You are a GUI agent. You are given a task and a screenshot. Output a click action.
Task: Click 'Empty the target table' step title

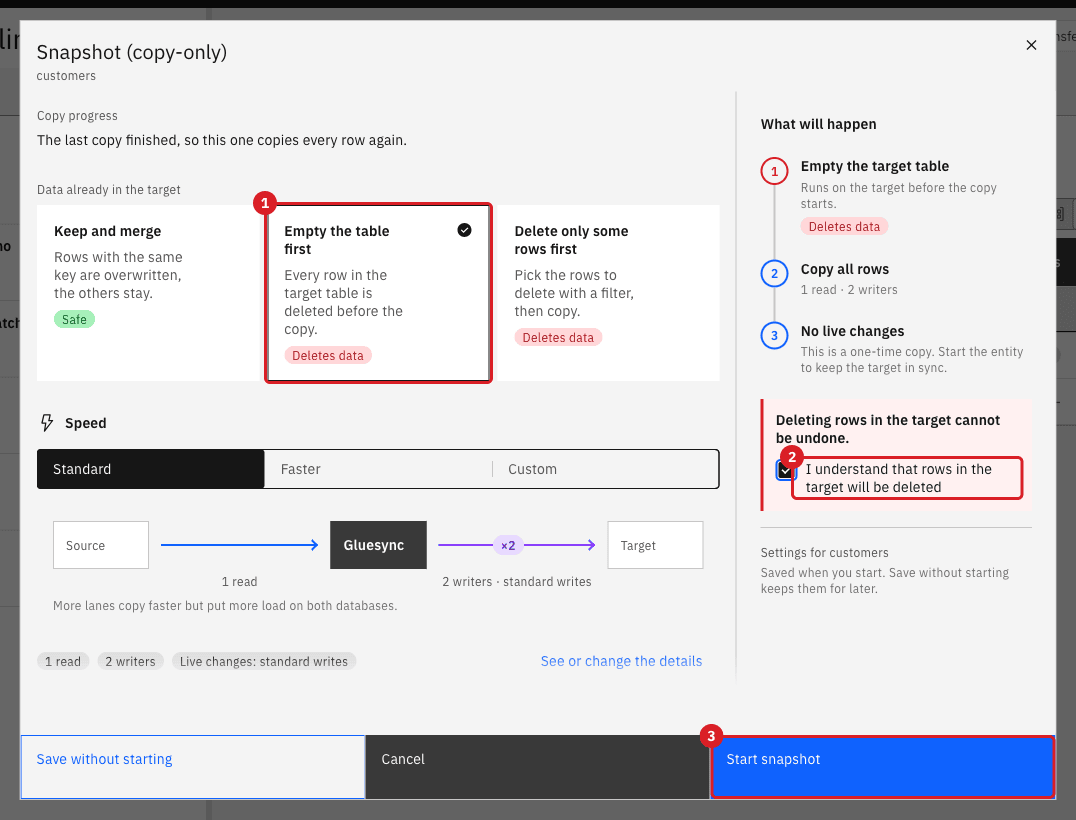tap(874, 166)
